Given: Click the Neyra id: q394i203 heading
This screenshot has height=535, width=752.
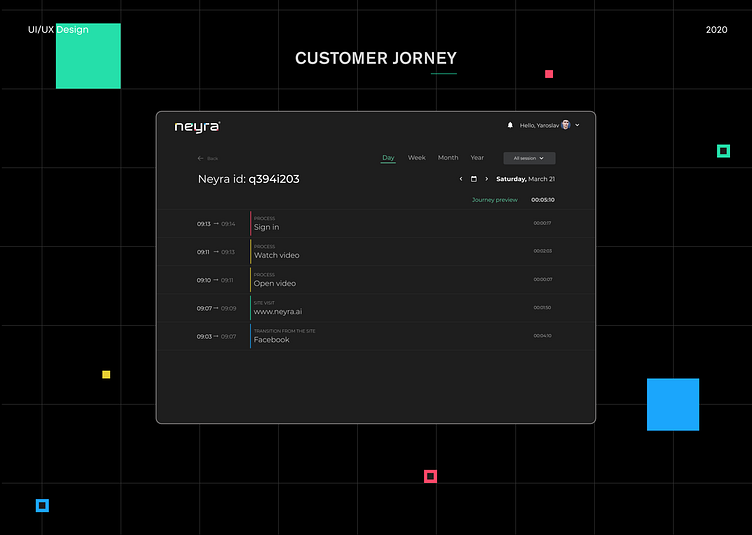Looking at the screenshot, I should tap(249, 179).
